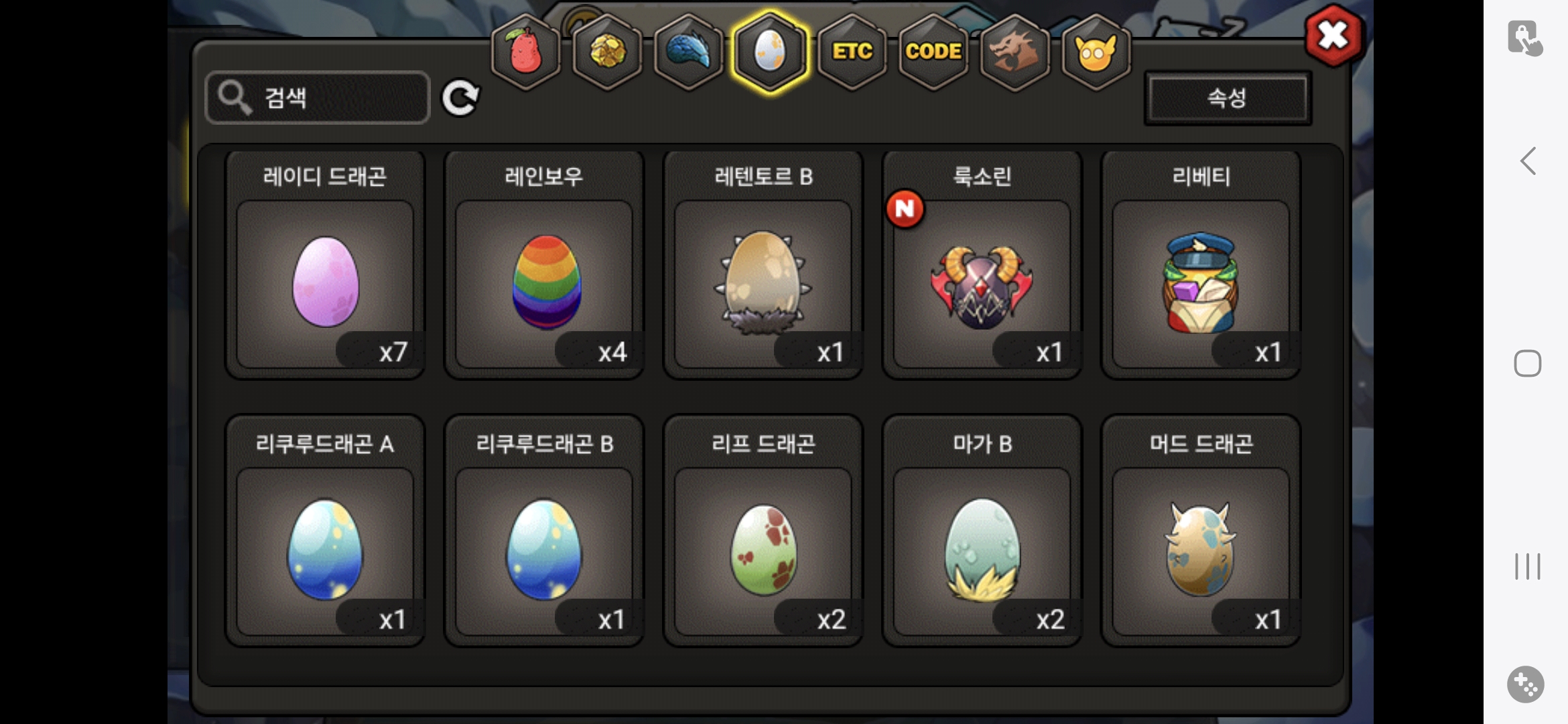Open the gold nugget category tab
Screen dimensions: 1568x724
(607, 52)
